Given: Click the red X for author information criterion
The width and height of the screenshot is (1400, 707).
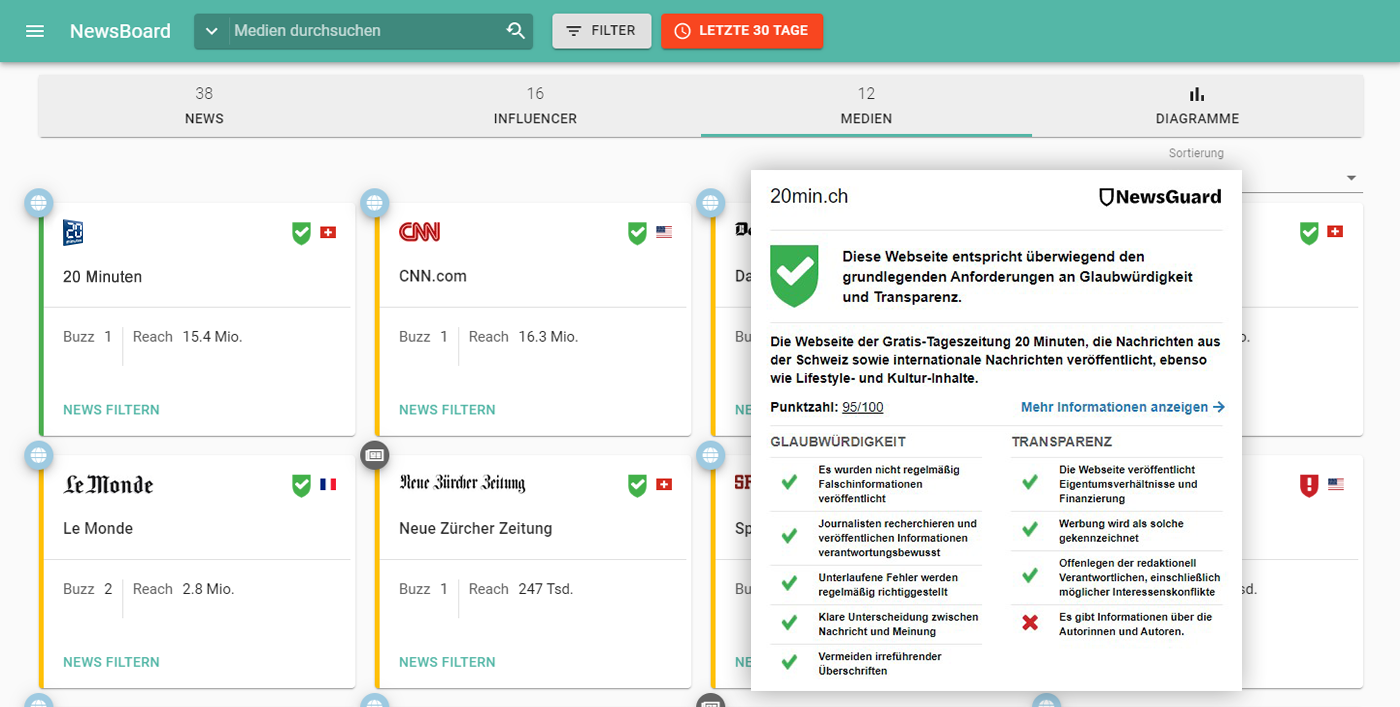Looking at the screenshot, I should (x=1030, y=624).
